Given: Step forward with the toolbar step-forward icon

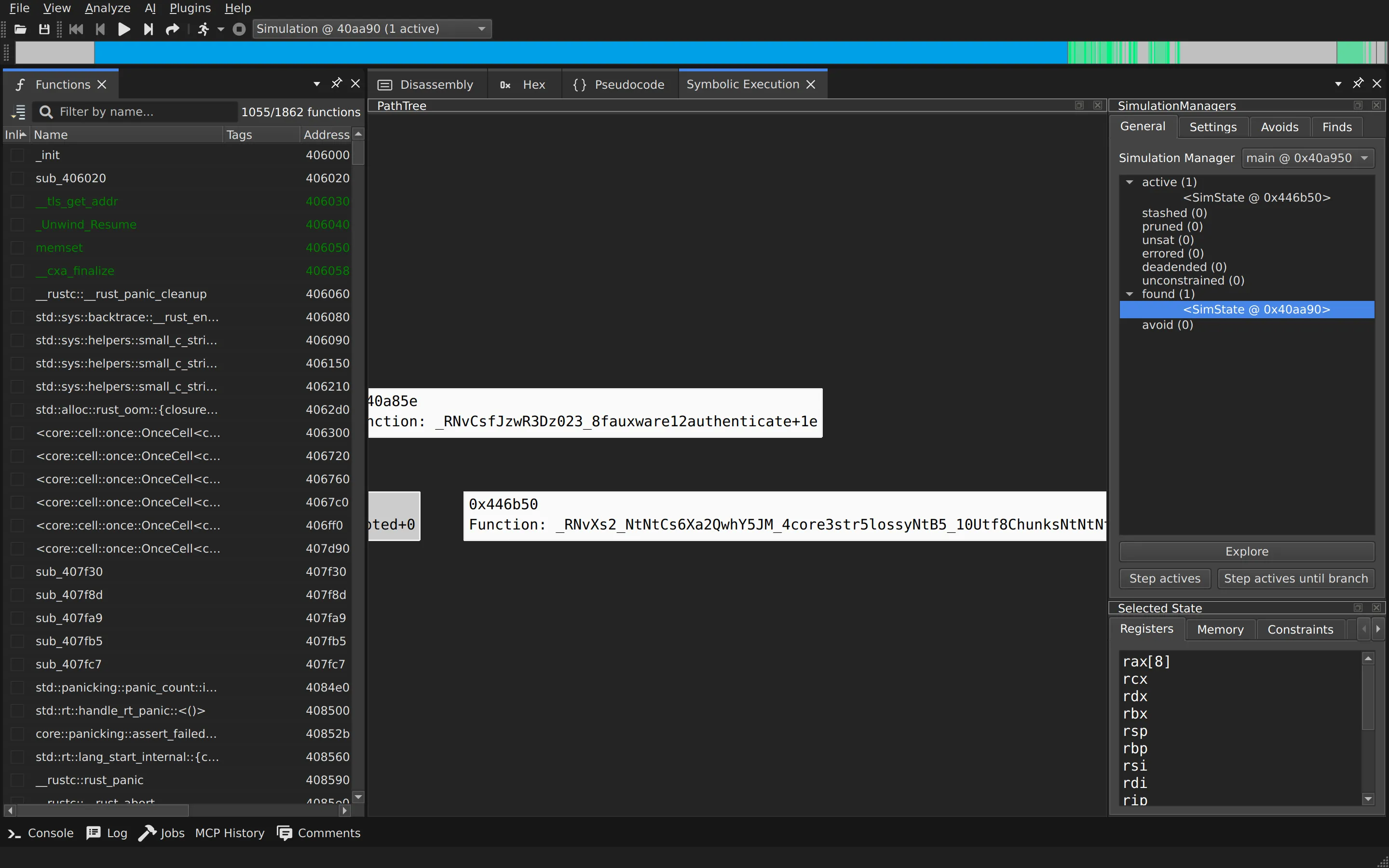Looking at the screenshot, I should pyautogui.click(x=148, y=29).
